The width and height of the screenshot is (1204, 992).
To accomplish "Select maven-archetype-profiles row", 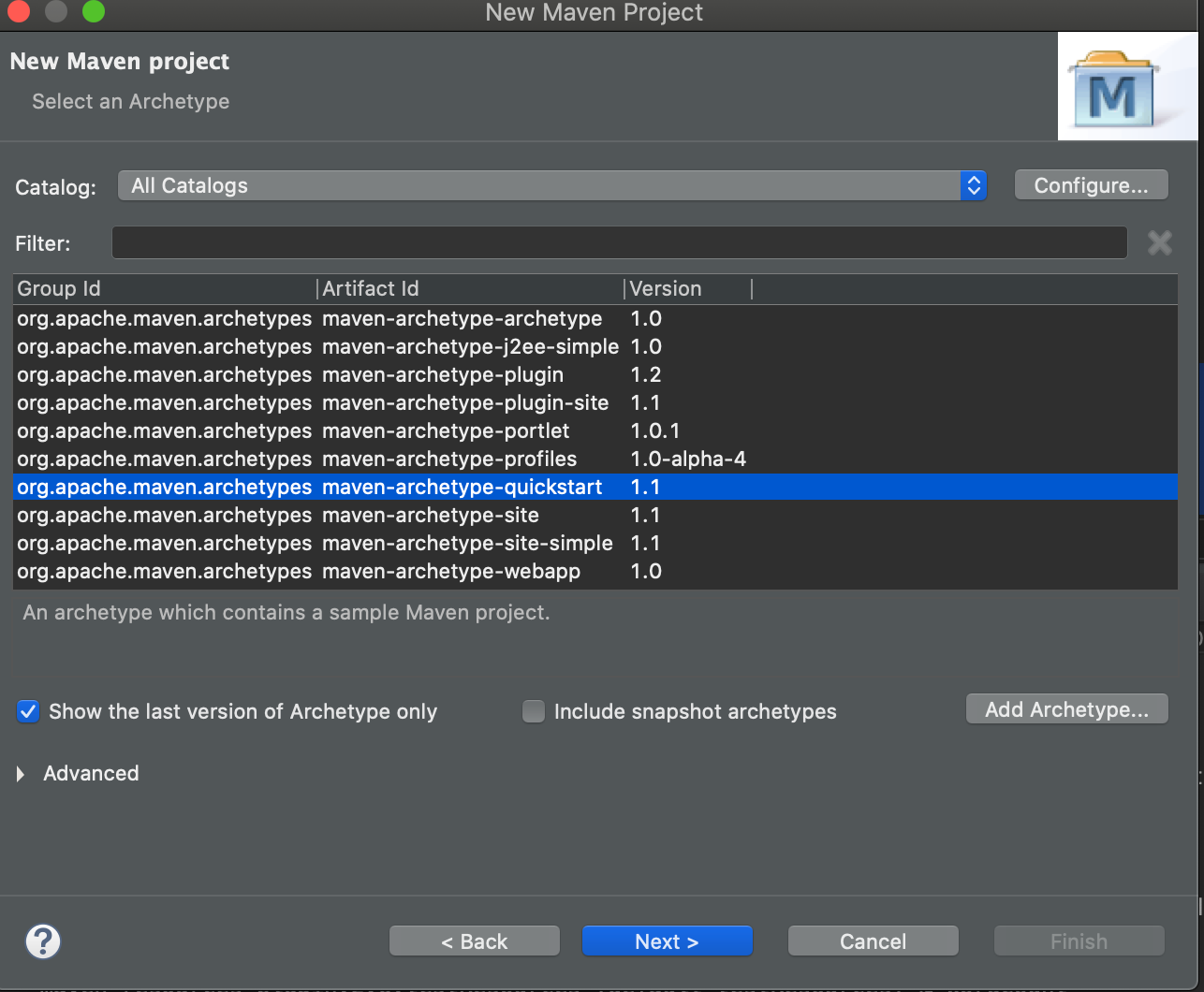I will (595, 459).
